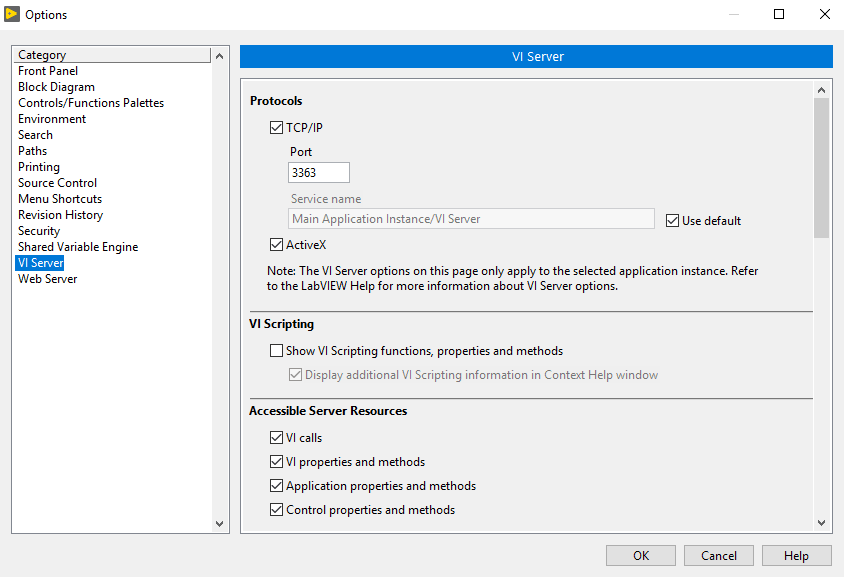Enable Show VI Scripting functions, properties and methods
The height and width of the screenshot is (577, 844).
(275, 350)
